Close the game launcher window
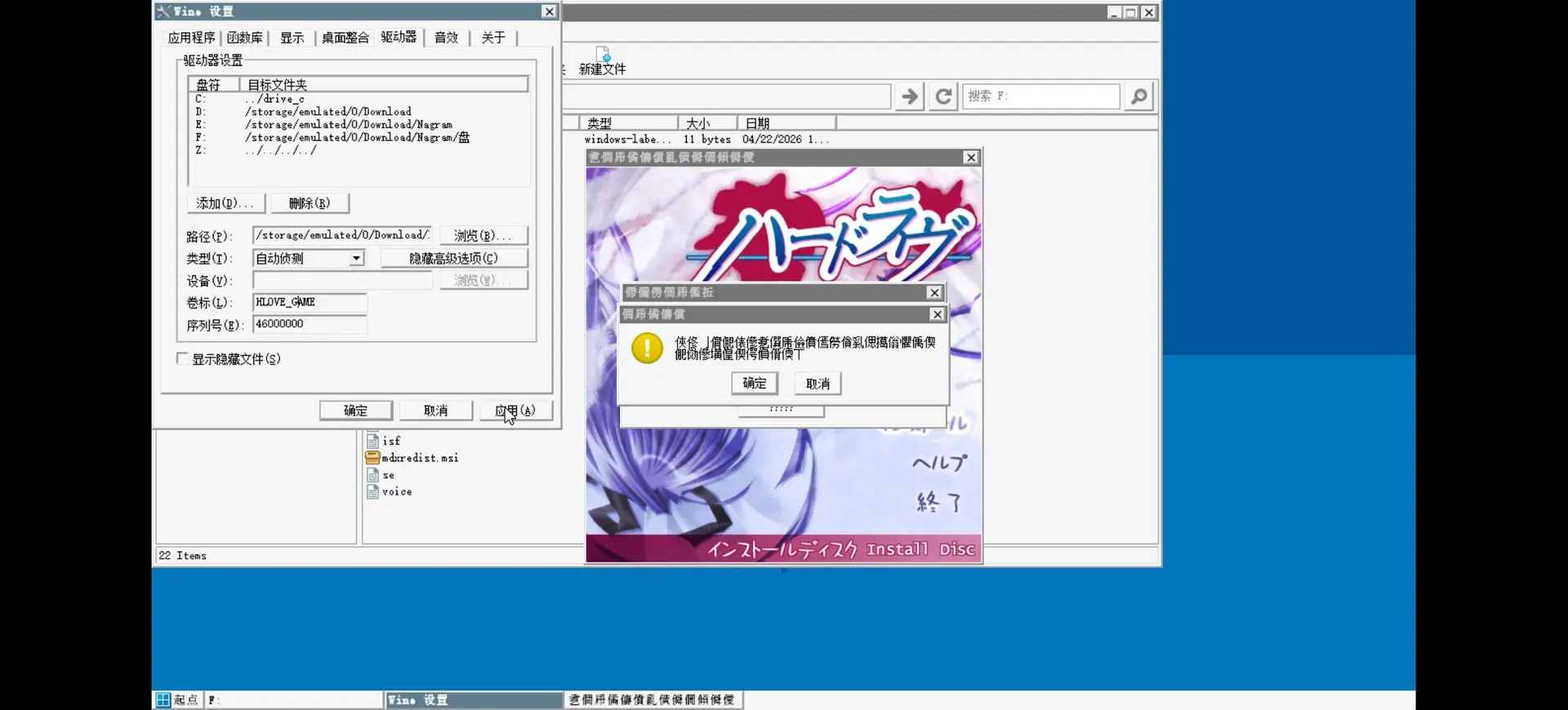 [x=970, y=158]
